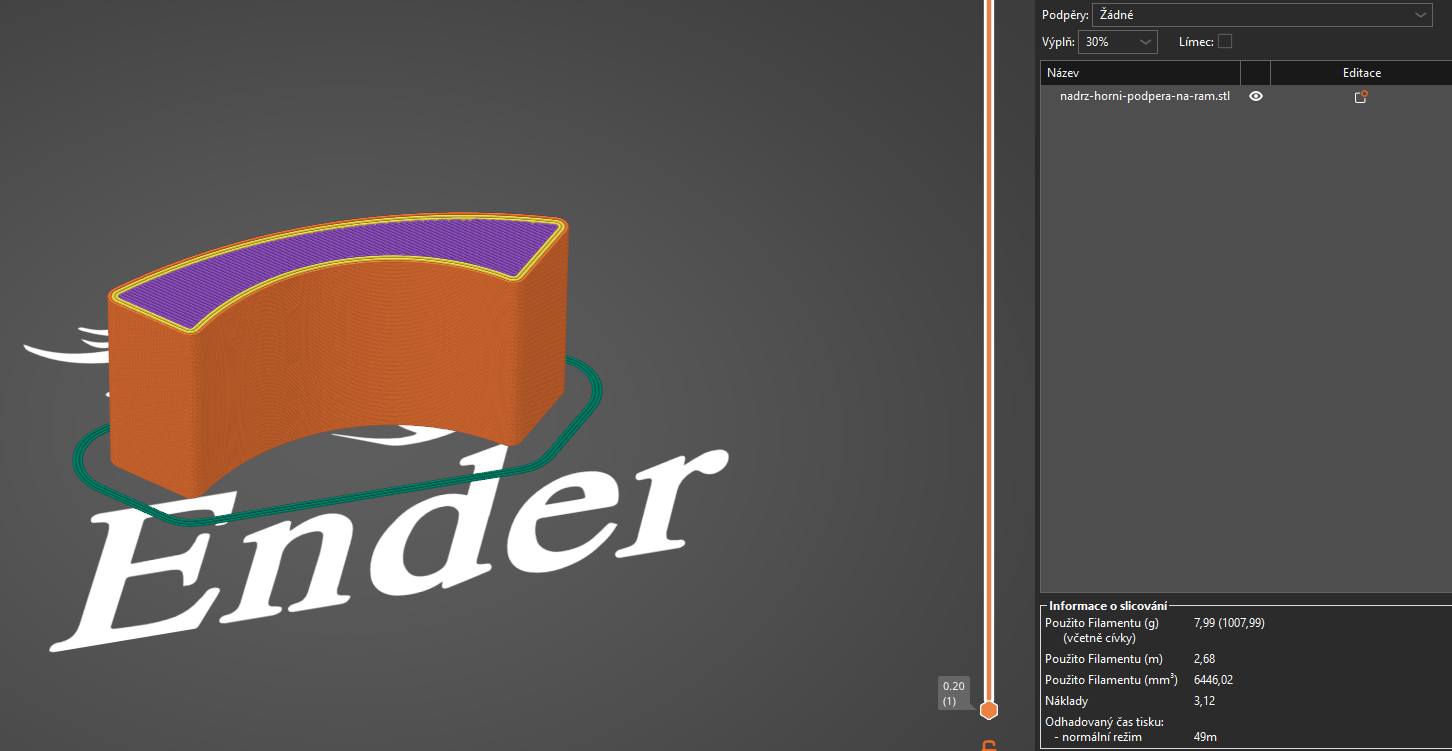
Task: Click the Použito Filamentu (m) label
Action: tap(1104, 659)
